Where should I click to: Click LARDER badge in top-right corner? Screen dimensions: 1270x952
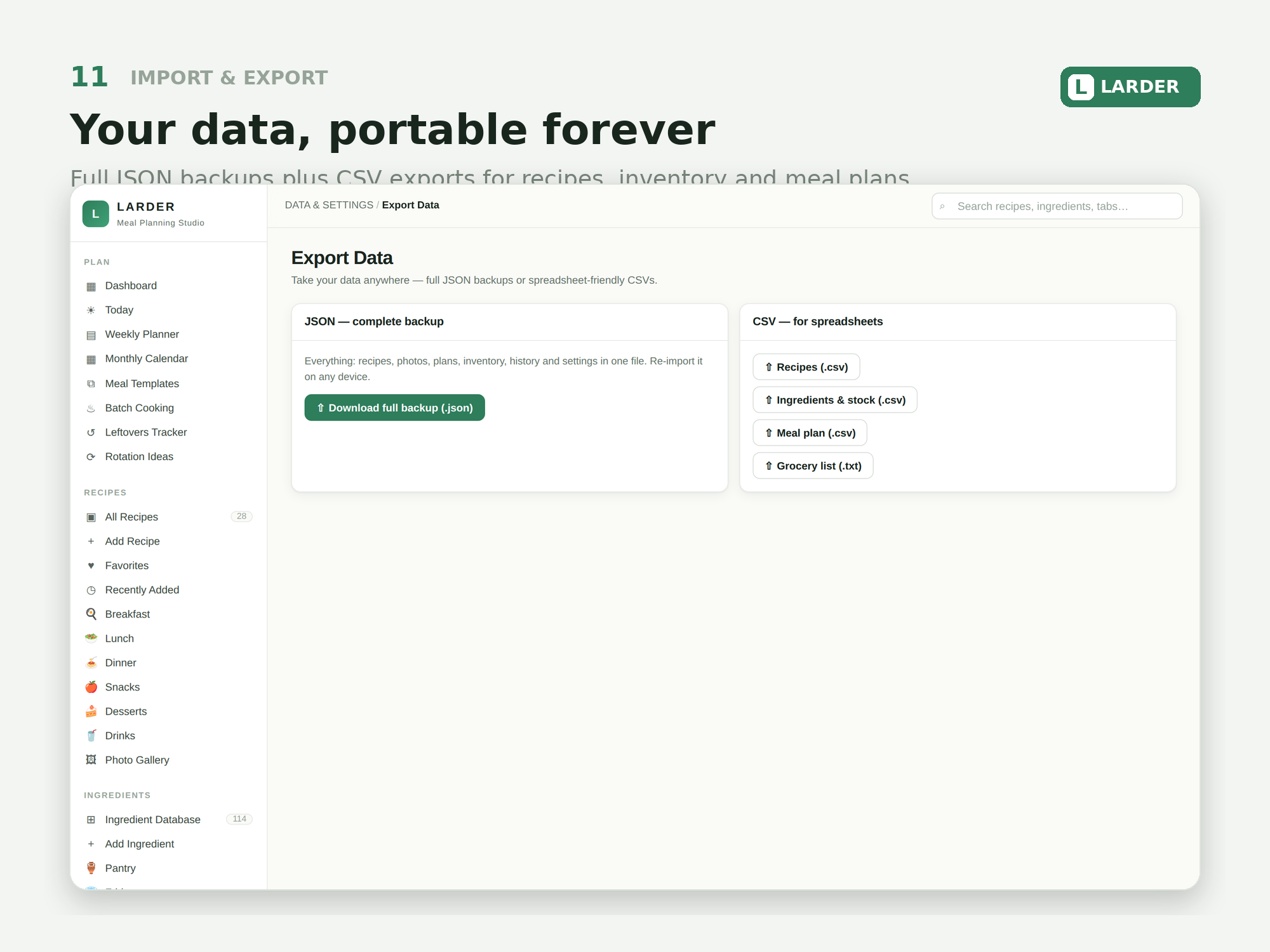tap(1130, 87)
